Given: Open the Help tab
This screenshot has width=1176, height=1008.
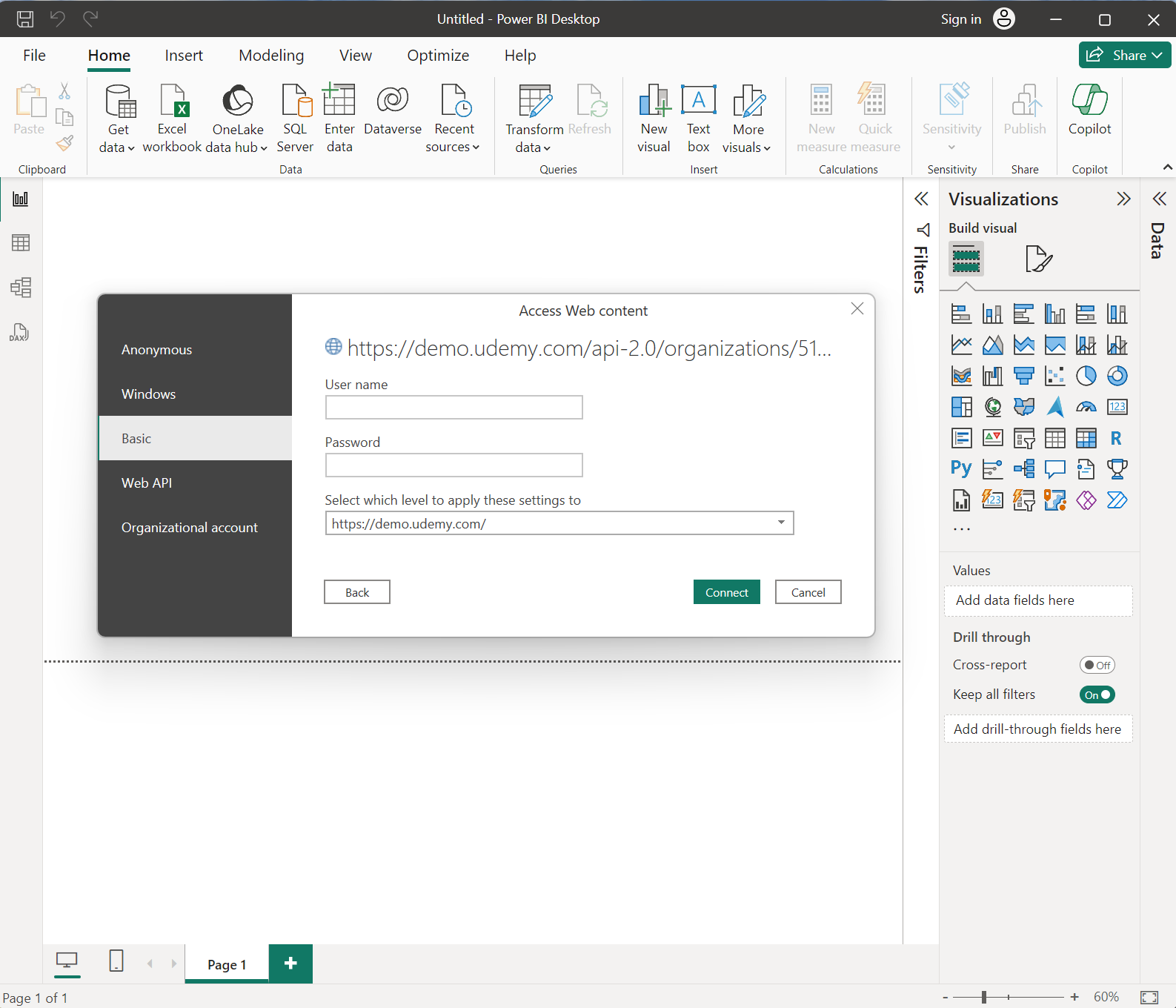Looking at the screenshot, I should click(x=520, y=56).
